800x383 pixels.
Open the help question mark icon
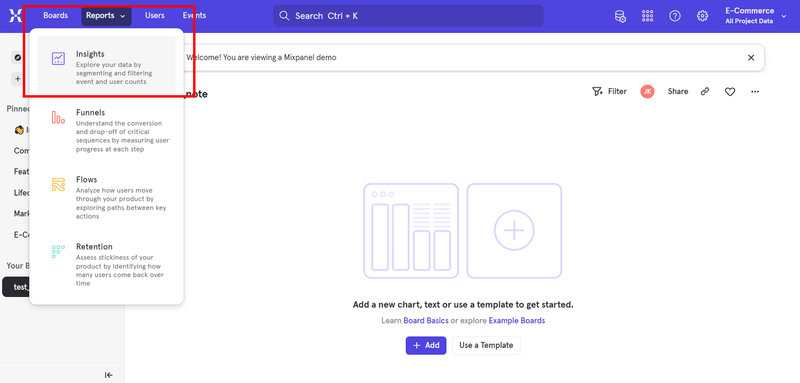coord(675,16)
